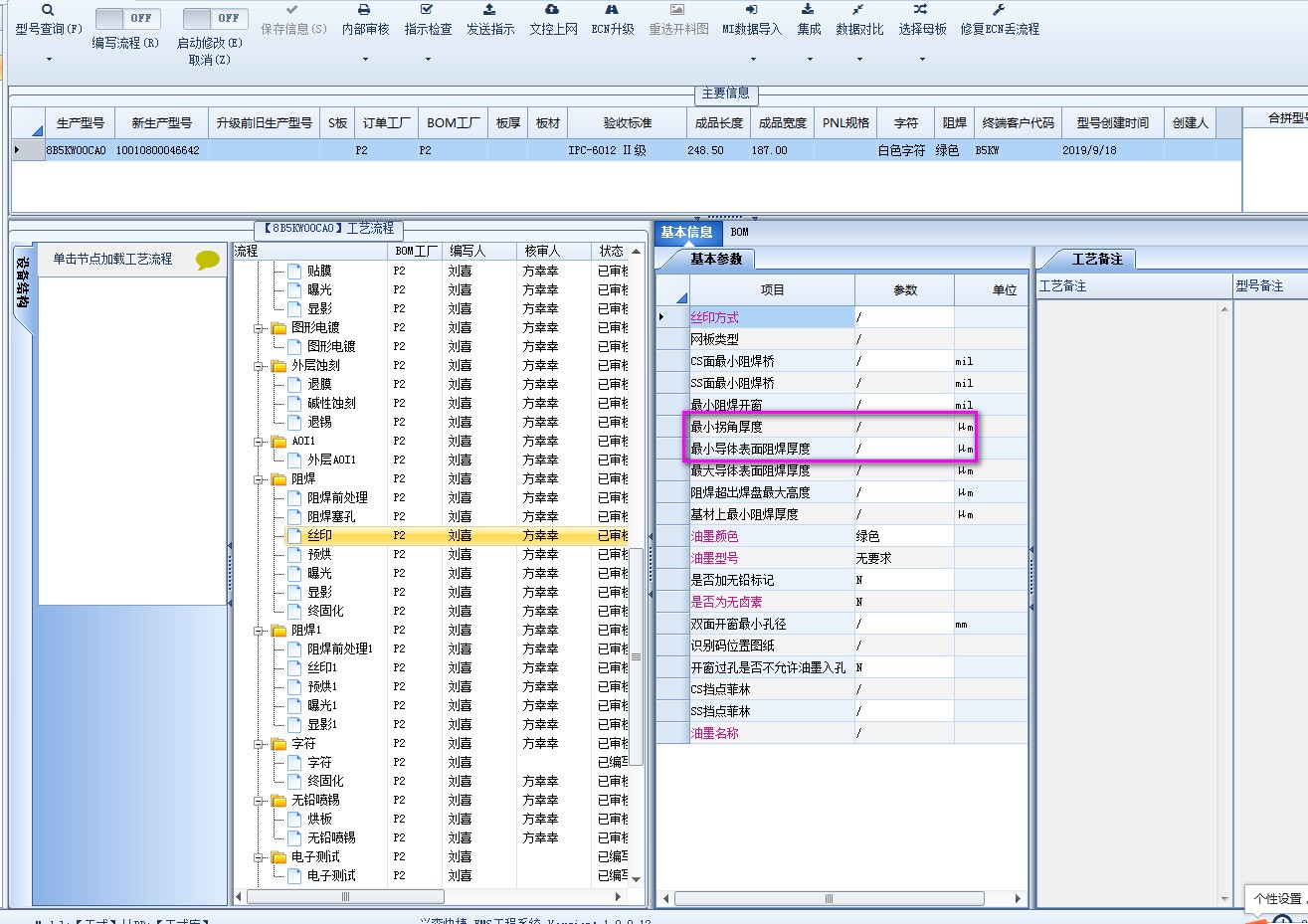Open dropdown arrow under 内部审核
1308x924 pixels.
tap(365, 60)
